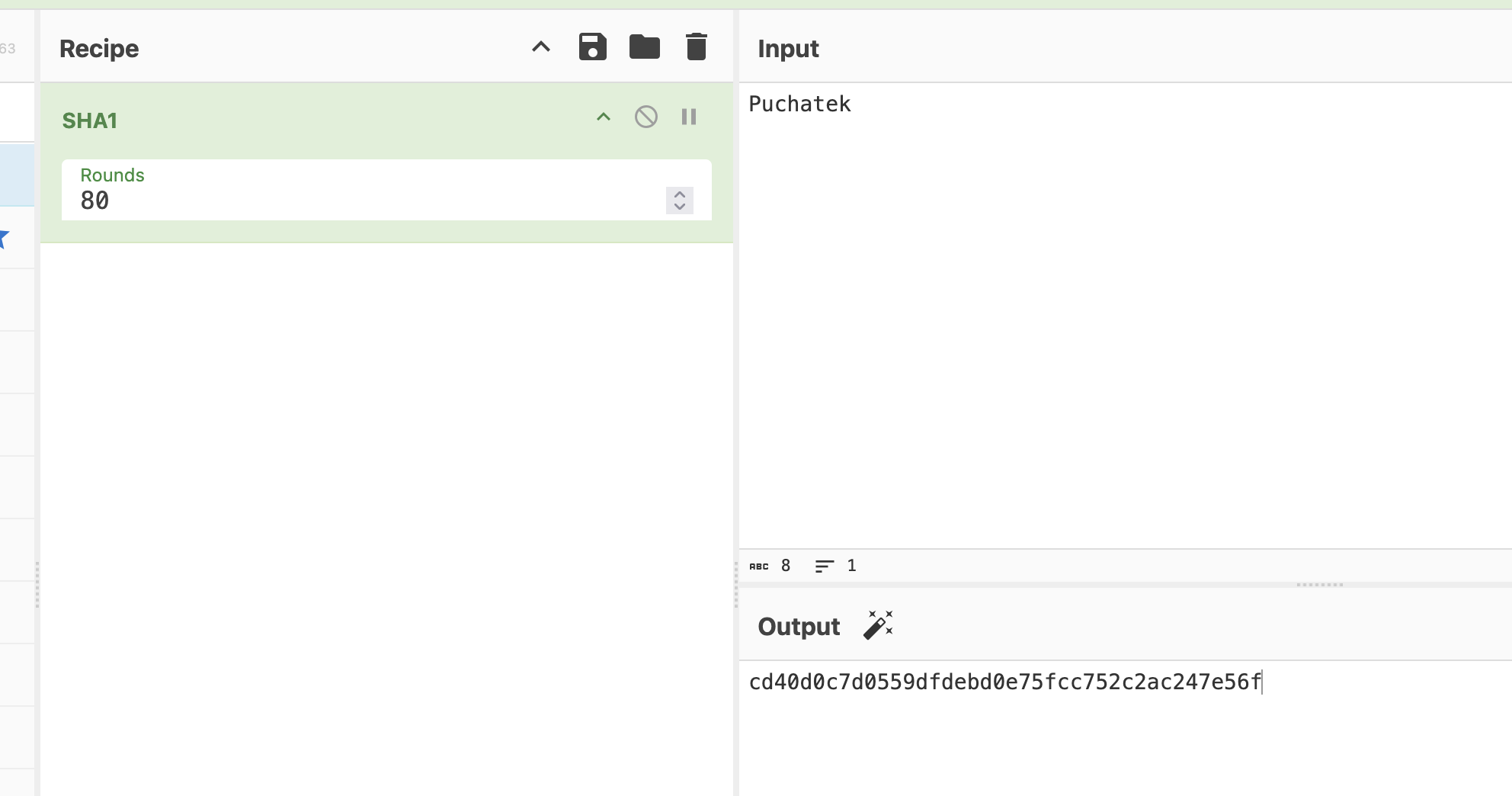Disable the SHA1 operation
This screenshot has width=1512, height=796.
point(645,117)
